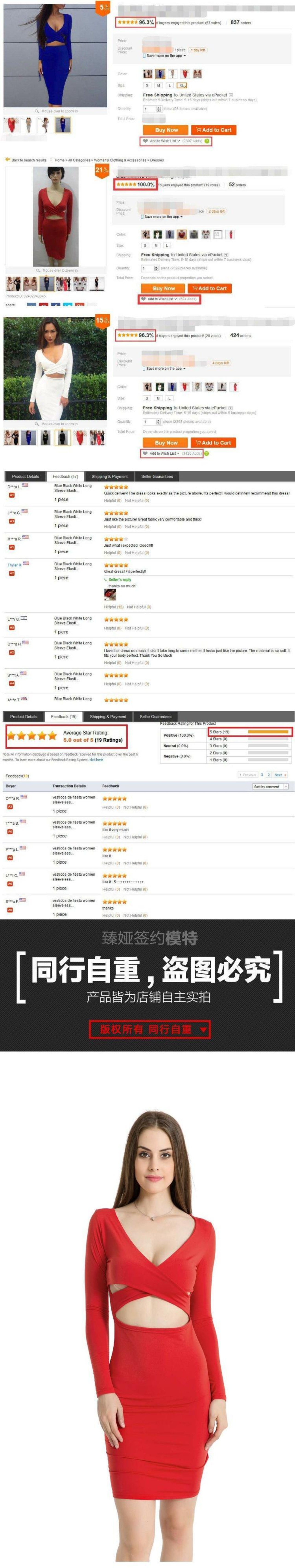The height and width of the screenshot is (1568, 295).
Task: Open the ePacket shipping dropdown in the 837-orders listing
Action: [231, 95]
